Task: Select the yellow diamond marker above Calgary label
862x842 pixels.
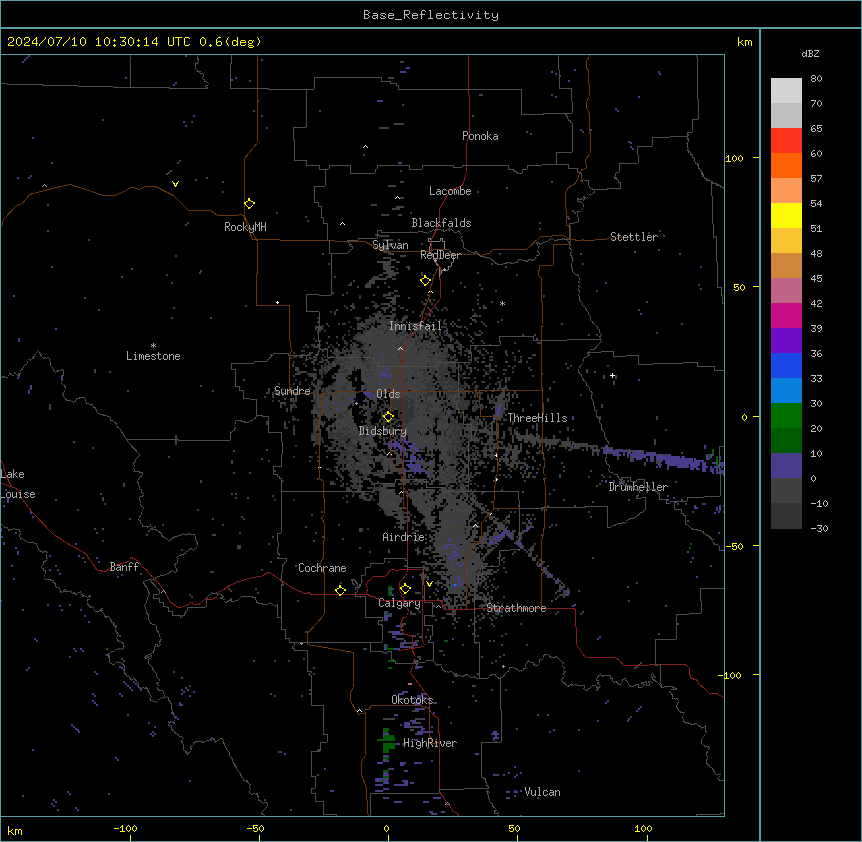Action: [405, 589]
